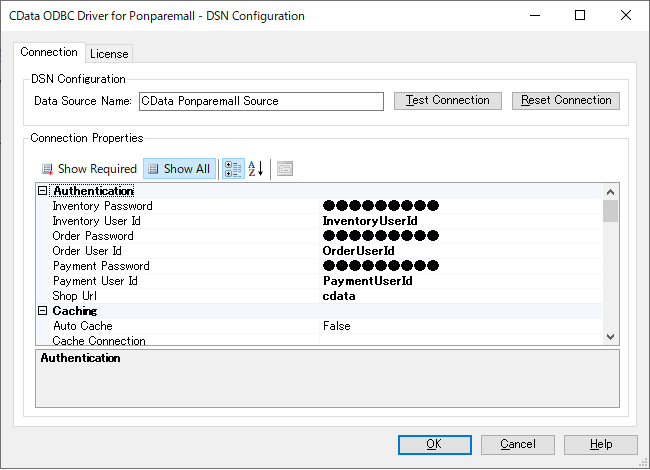The height and width of the screenshot is (470, 650).
Task: Collapse the Caching category
Action: click(42, 311)
